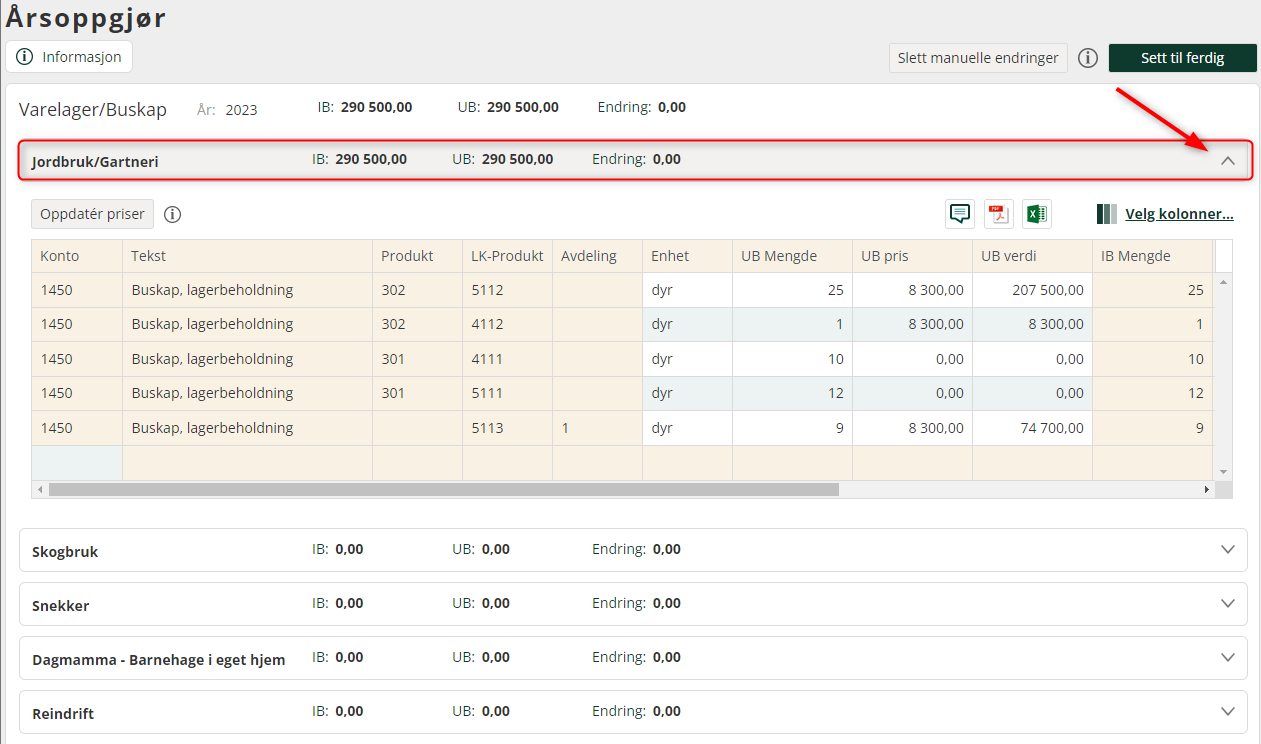The image size is (1261, 744).
Task: Export the table as PDF
Action: point(998,213)
